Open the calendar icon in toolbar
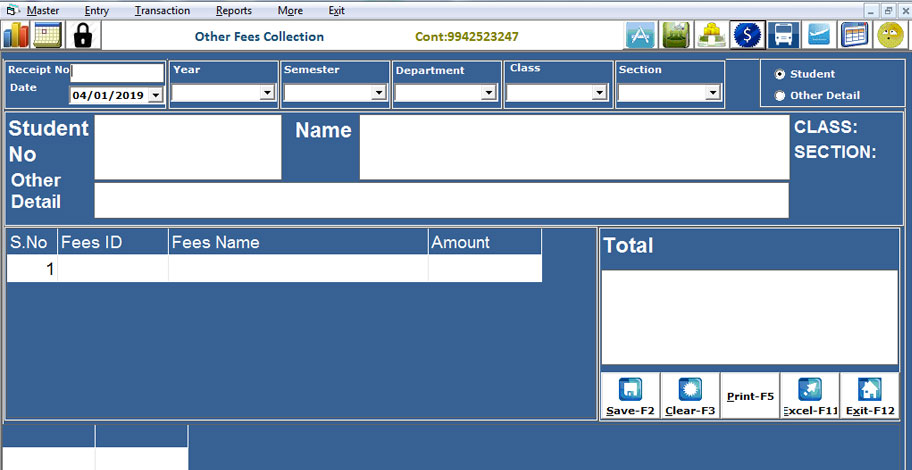 47,35
